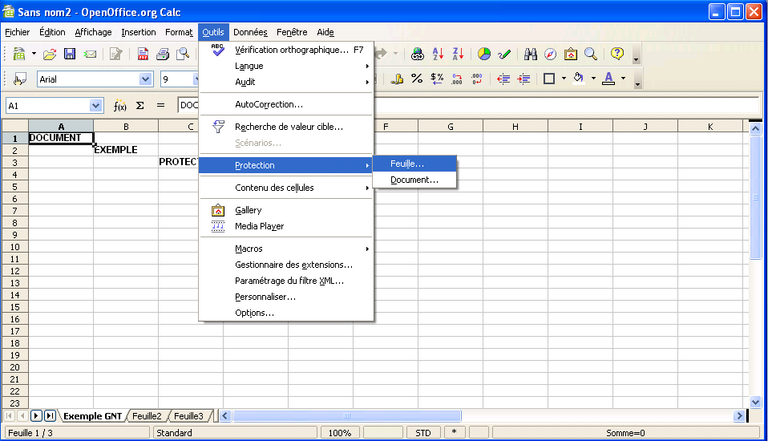
Task: Select Vérification orthographique... entry
Action: 286,50
